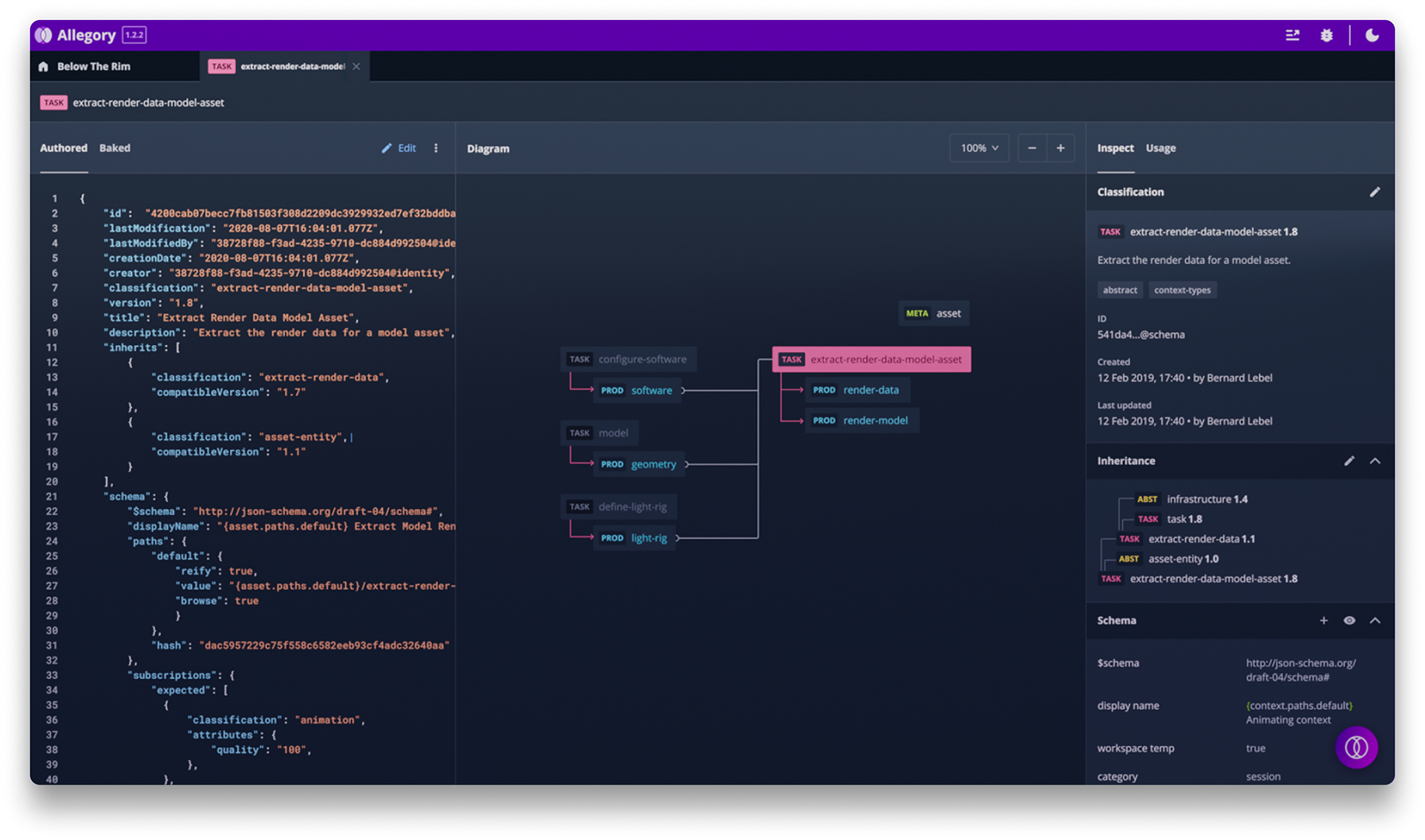Close the extract-render-data-model tab
The height and width of the screenshot is (840, 1425).
[356, 66]
